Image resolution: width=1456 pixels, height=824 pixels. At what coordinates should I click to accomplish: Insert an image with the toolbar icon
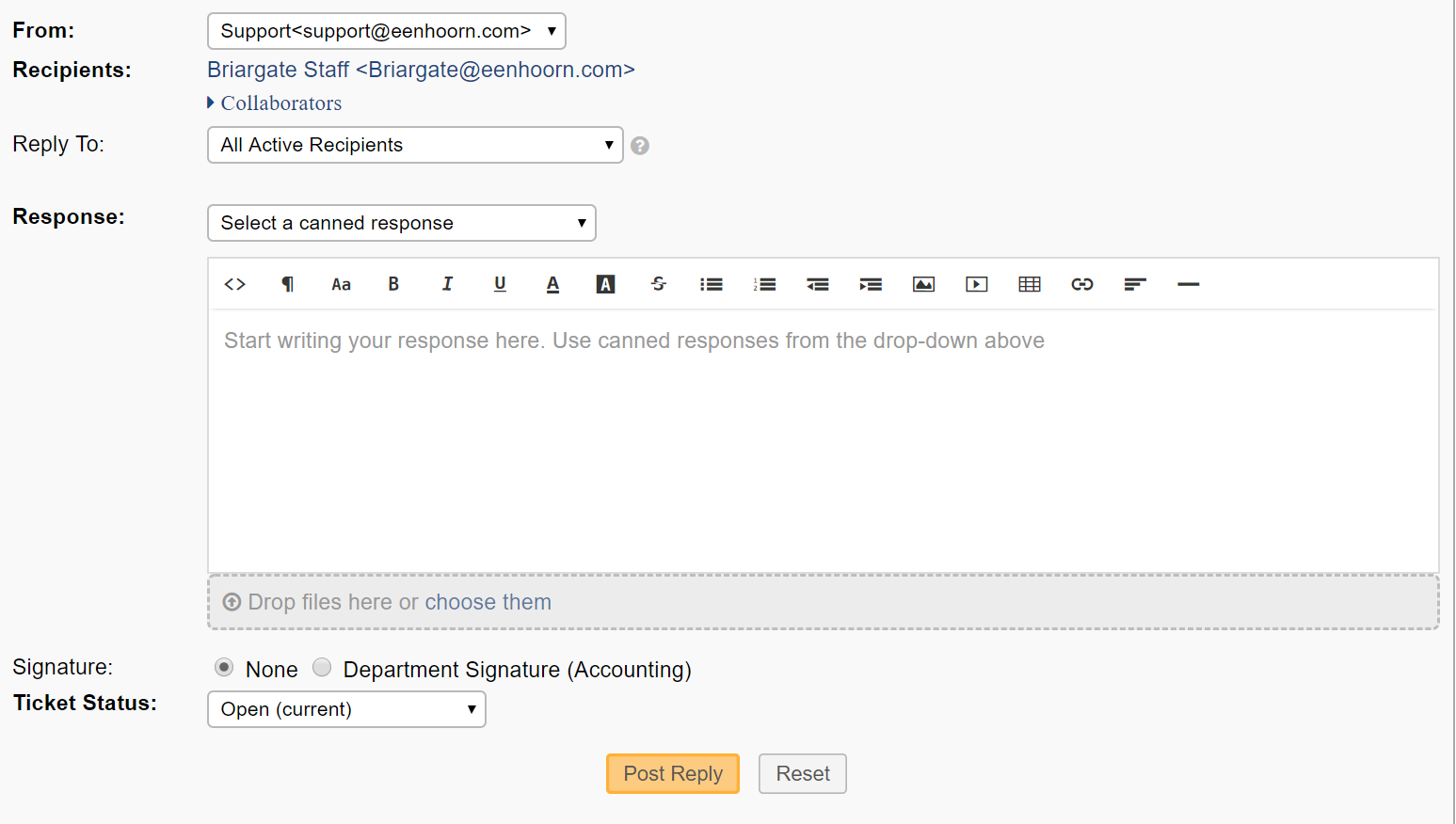tap(924, 284)
